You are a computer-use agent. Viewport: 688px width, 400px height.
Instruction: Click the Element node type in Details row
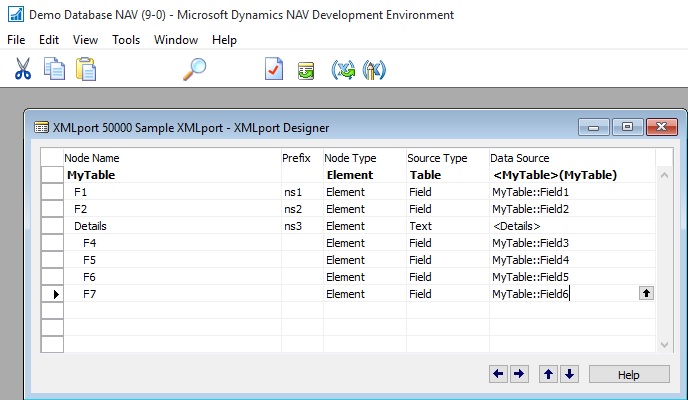365,226
